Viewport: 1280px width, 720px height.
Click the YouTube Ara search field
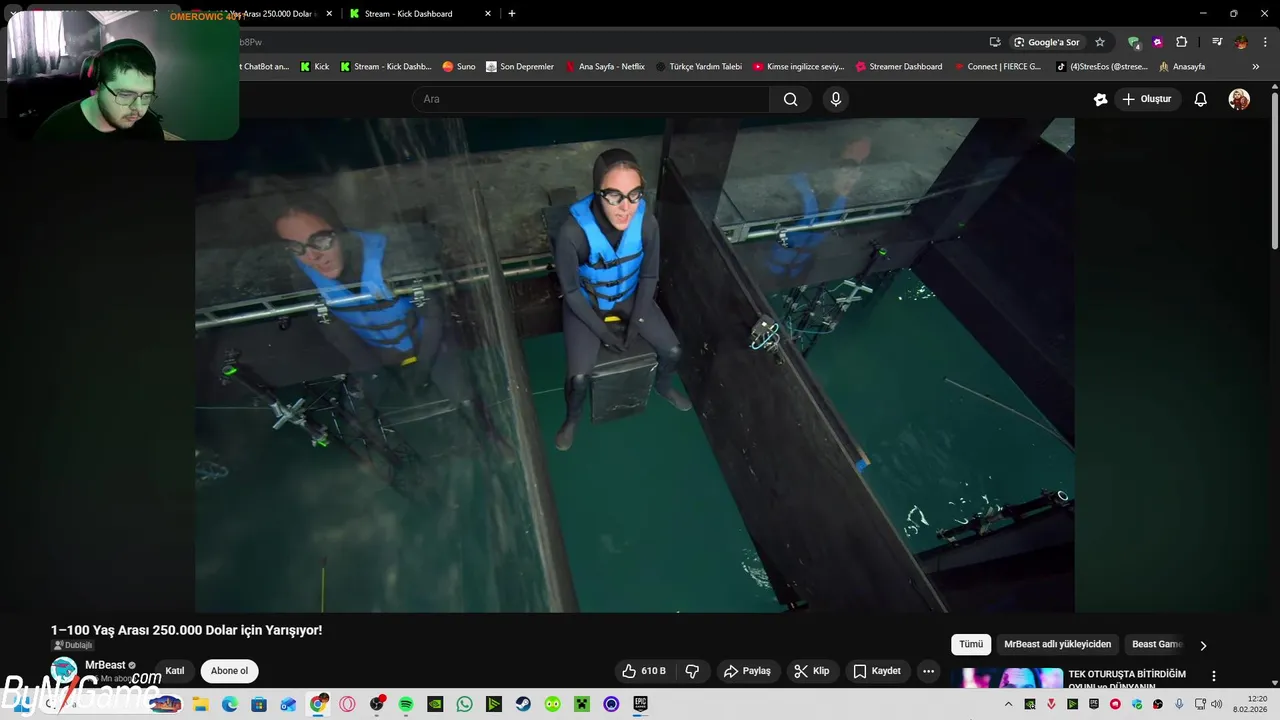point(590,99)
